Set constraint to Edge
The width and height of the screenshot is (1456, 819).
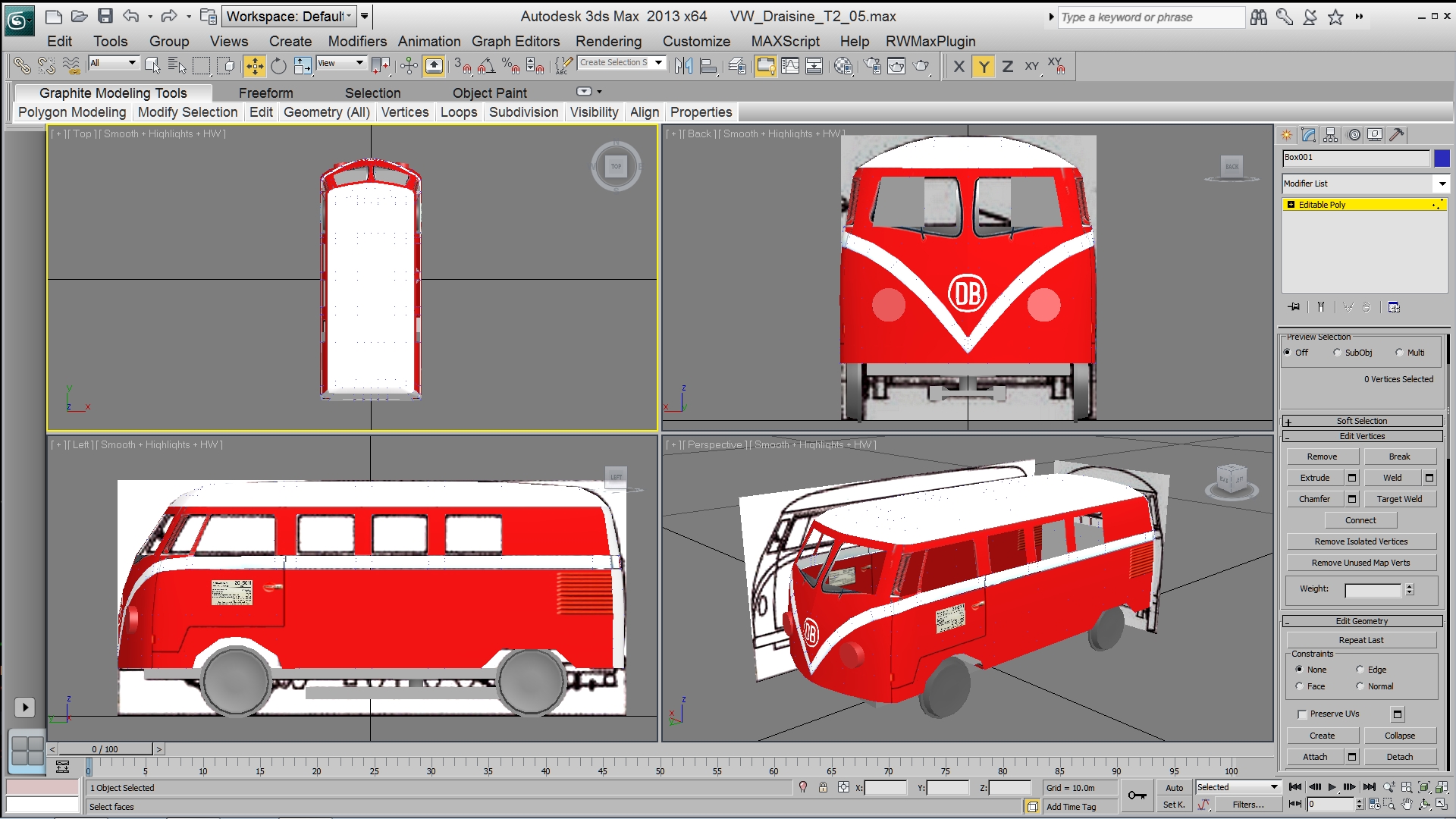coord(1360,670)
